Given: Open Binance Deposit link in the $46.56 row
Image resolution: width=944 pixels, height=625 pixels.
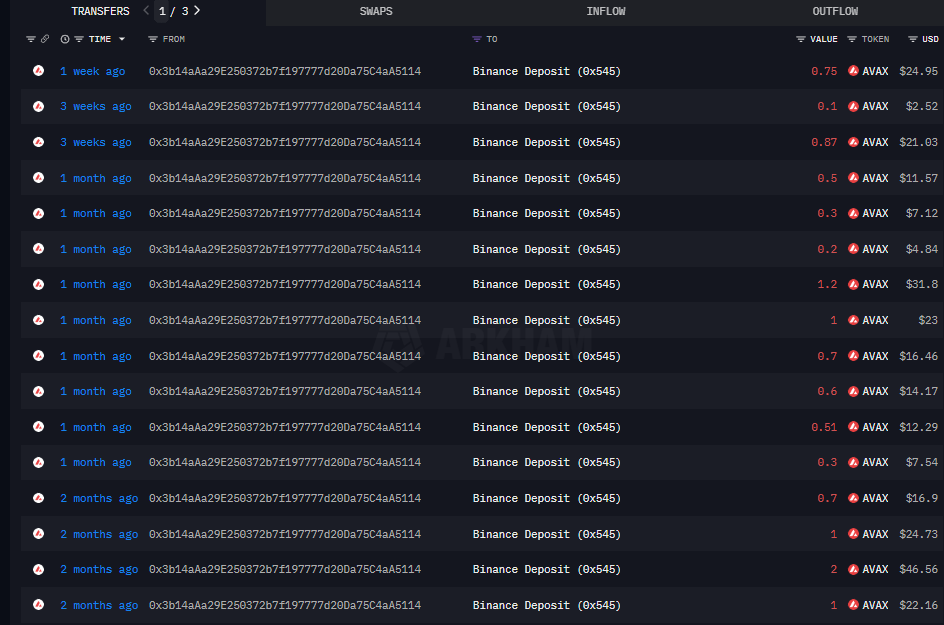Looking at the screenshot, I should 546,569.
